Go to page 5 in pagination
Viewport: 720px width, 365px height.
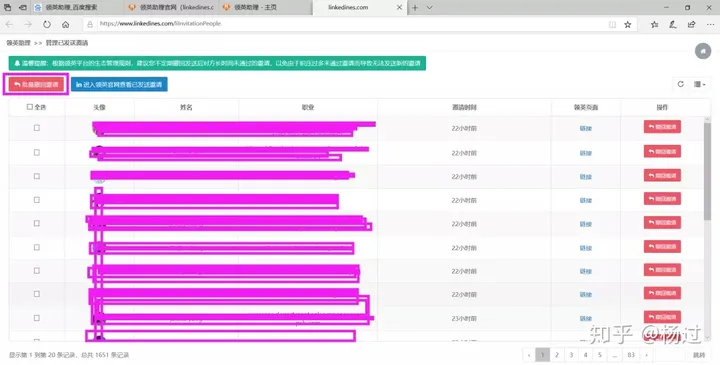(600, 355)
